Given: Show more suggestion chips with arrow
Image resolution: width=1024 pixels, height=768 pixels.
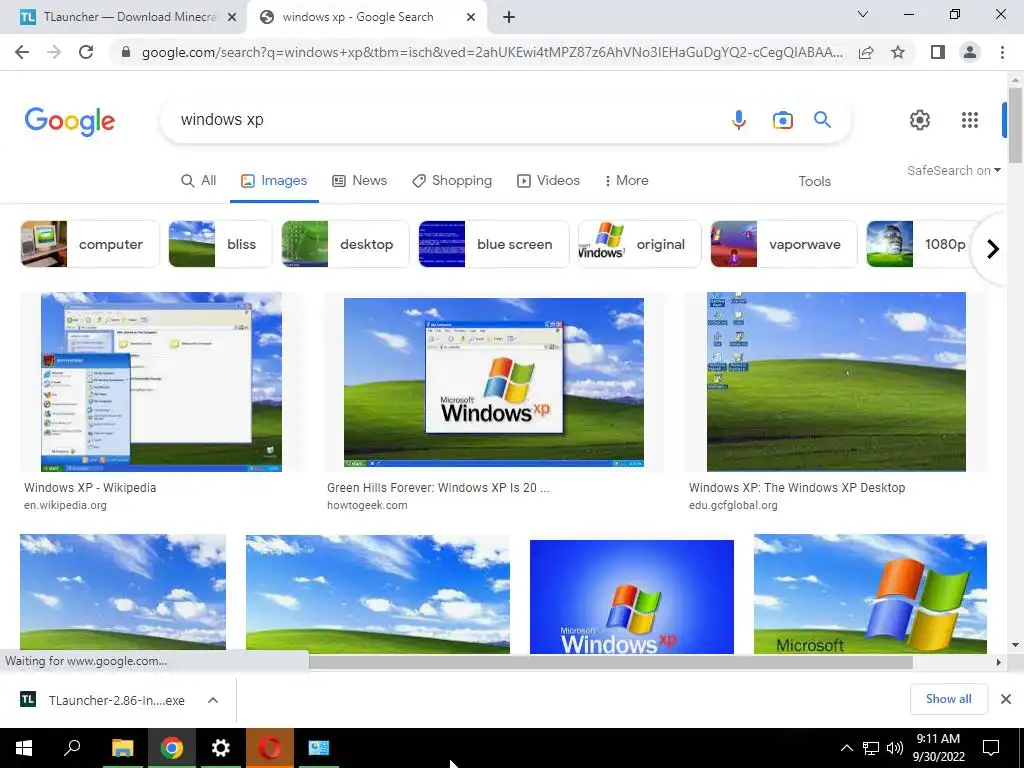Looking at the screenshot, I should pos(993,249).
